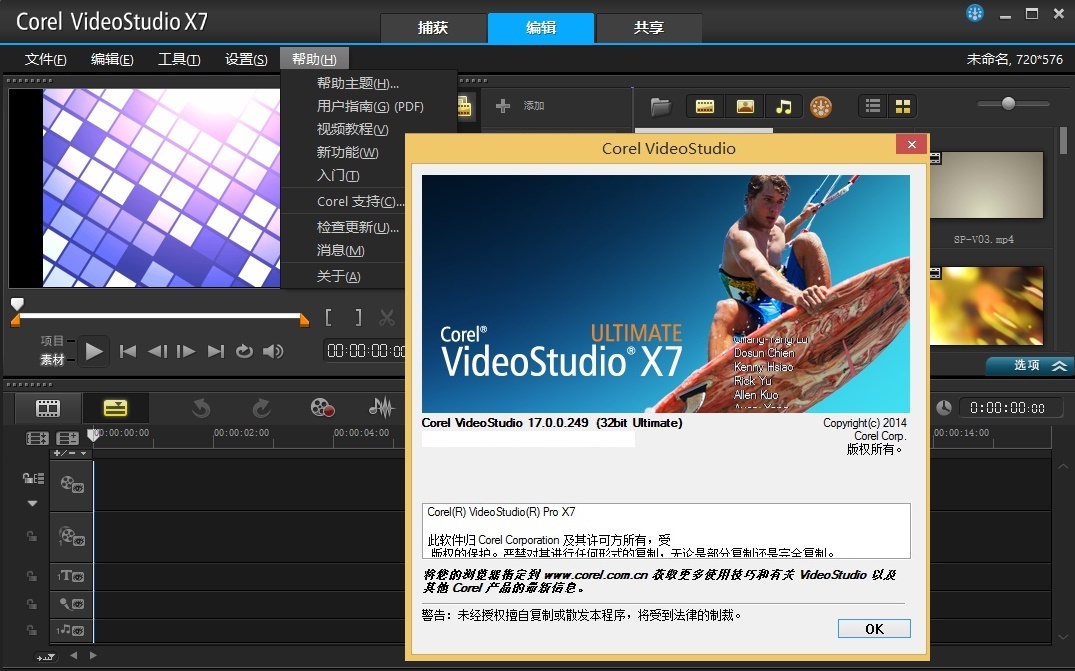This screenshot has width=1075, height=671.
Task: Click the overlay track icon
Action: point(71,537)
